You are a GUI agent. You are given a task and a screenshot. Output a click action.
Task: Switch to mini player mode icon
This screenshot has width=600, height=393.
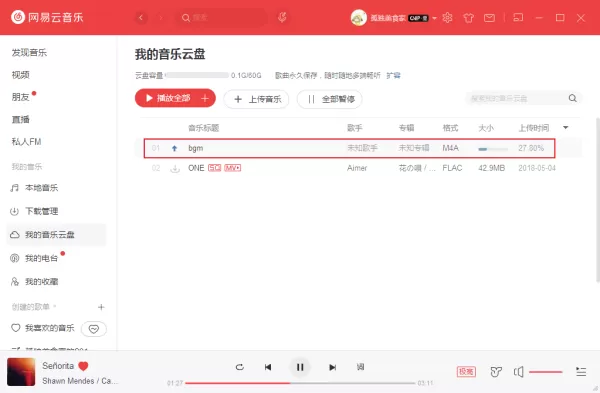(518, 18)
